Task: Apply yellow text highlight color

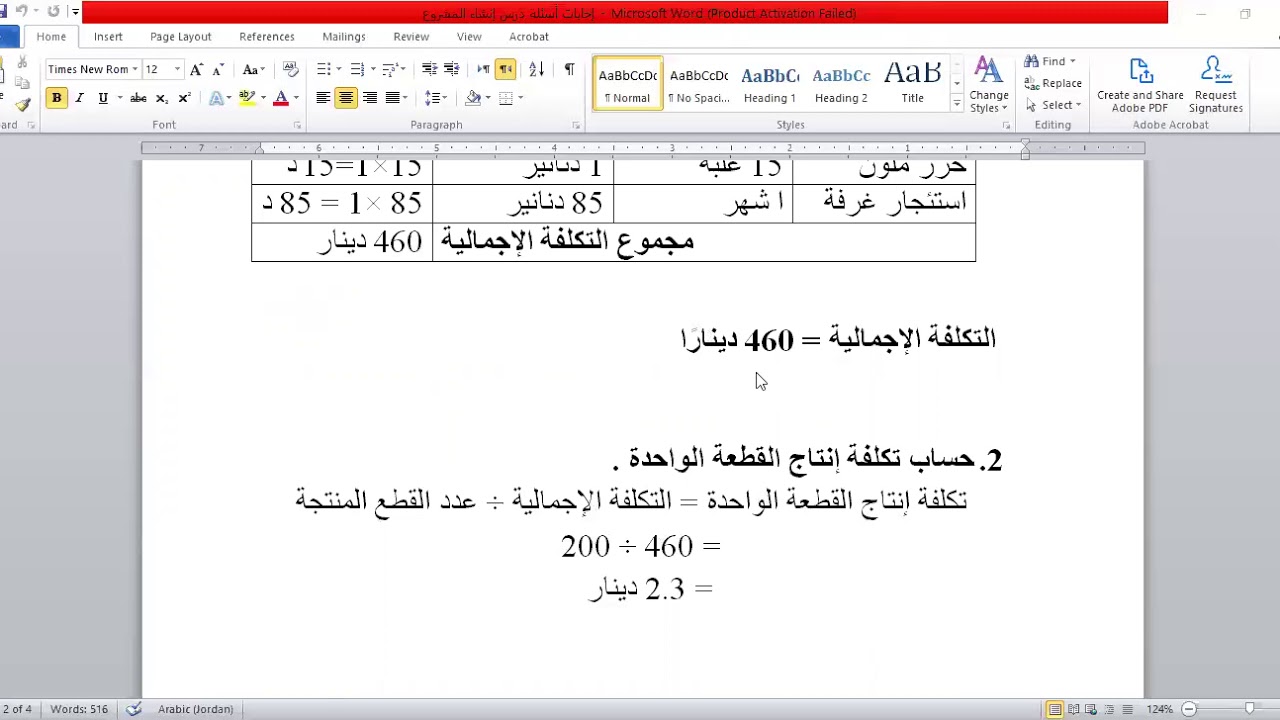Action: [x=247, y=98]
